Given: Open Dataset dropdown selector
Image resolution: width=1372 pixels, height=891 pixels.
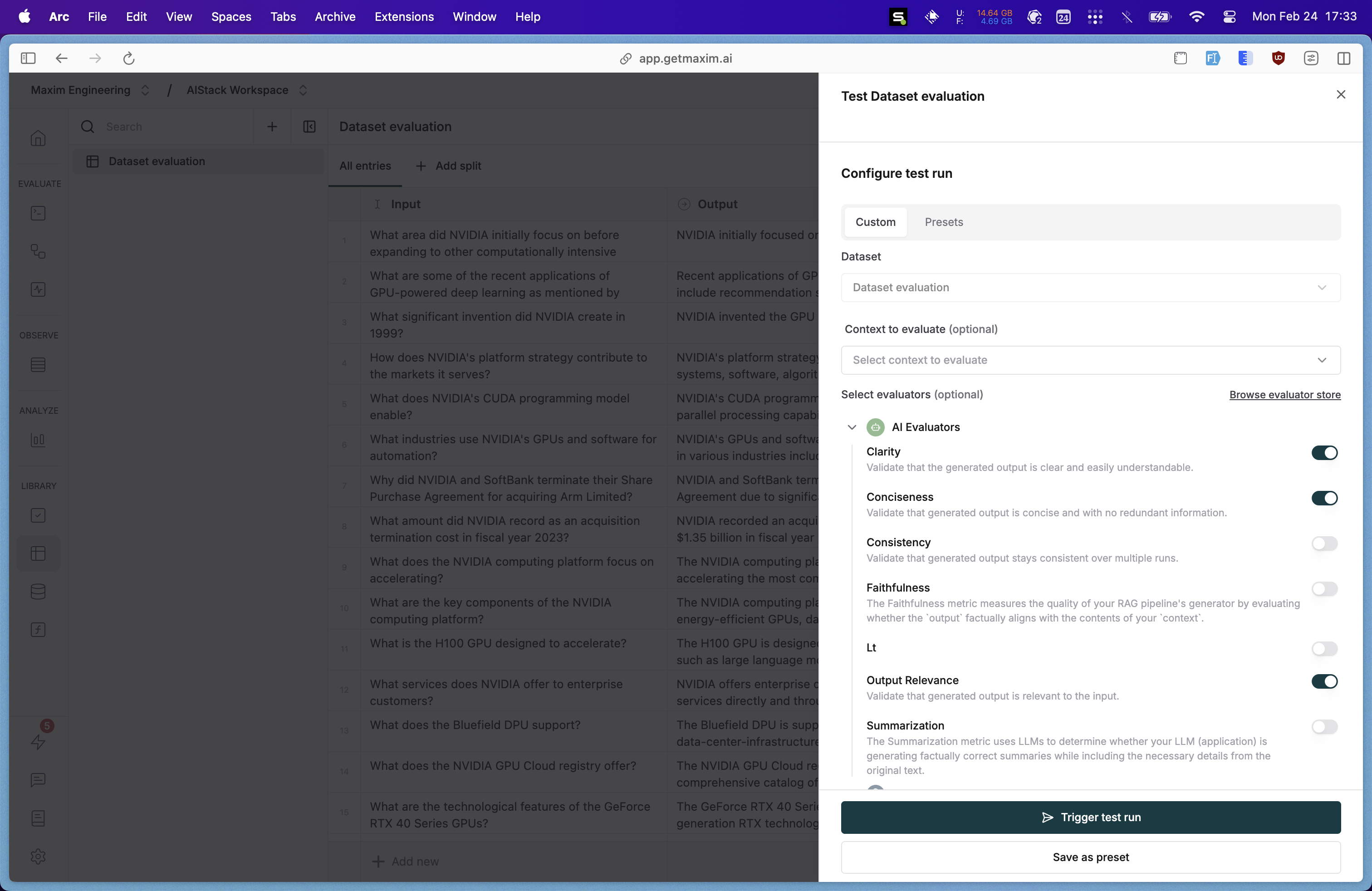Looking at the screenshot, I should (x=1091, y=288).
